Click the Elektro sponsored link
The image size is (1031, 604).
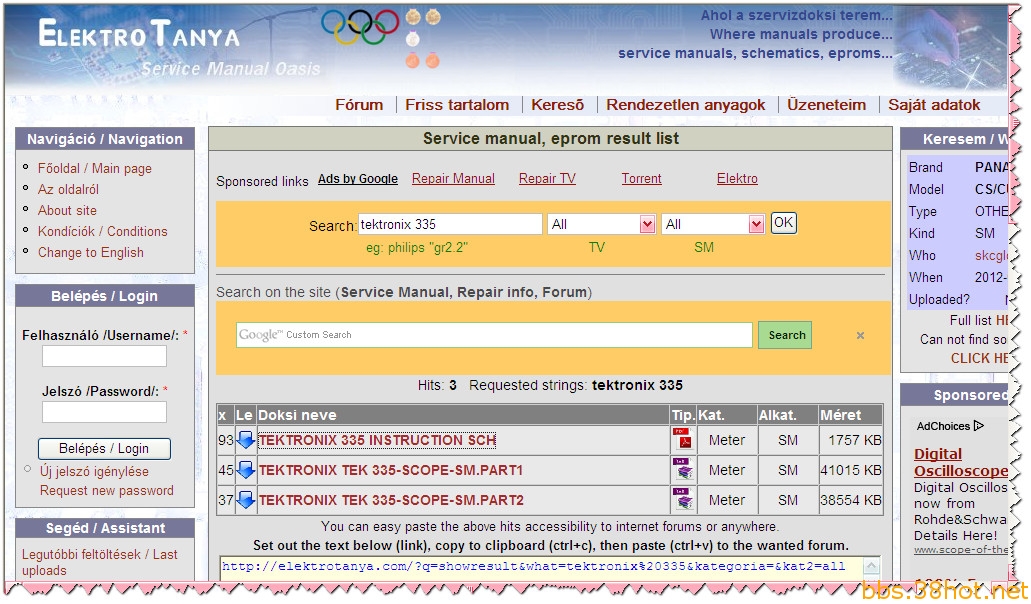point(737,179)
